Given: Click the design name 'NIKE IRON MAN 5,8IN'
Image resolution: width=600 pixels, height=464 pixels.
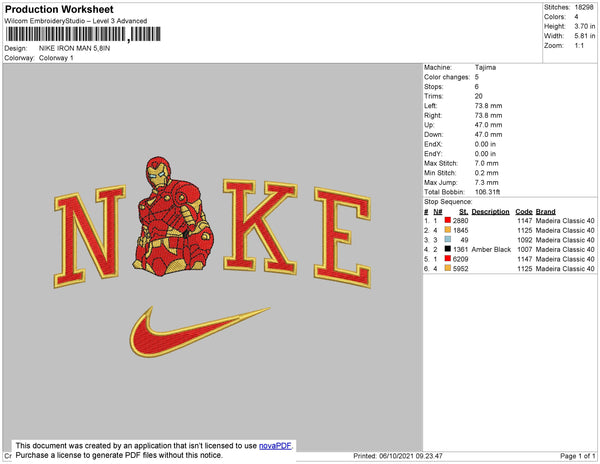Looking at the screenshot, I should tap(75, 48).
